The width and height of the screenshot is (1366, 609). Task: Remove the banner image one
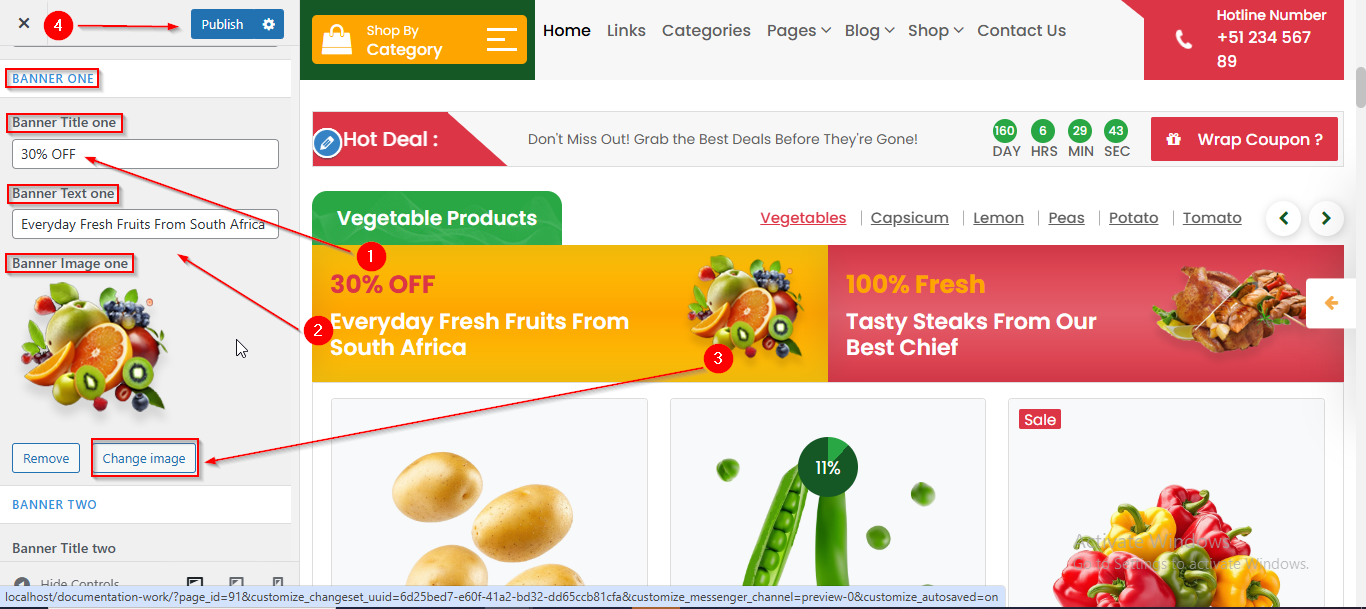pos(46,458)
